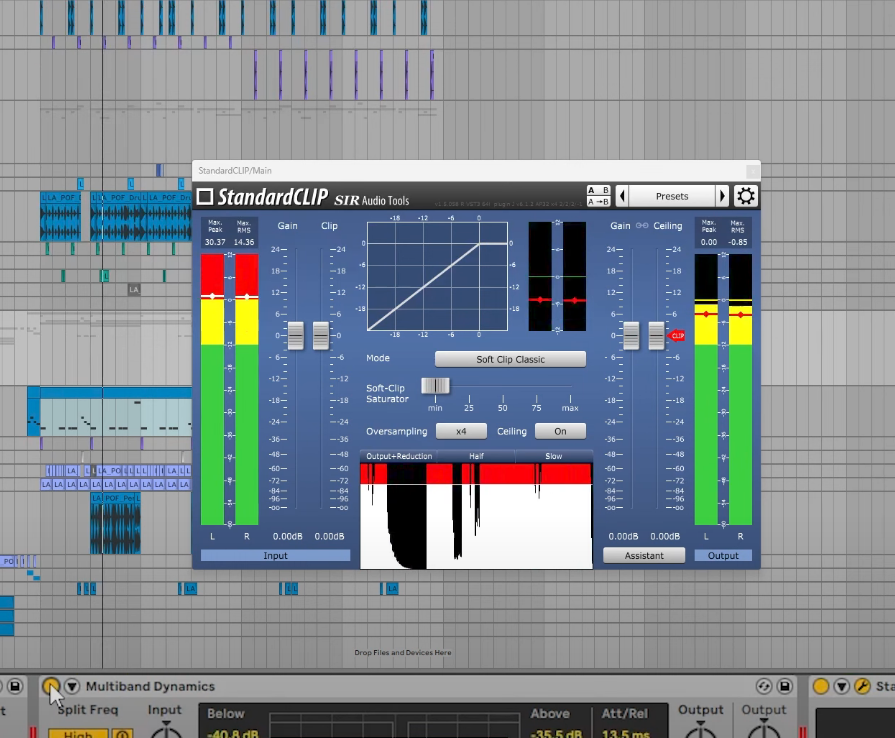Reset the input Max RMS 14.36 readout

244,242
